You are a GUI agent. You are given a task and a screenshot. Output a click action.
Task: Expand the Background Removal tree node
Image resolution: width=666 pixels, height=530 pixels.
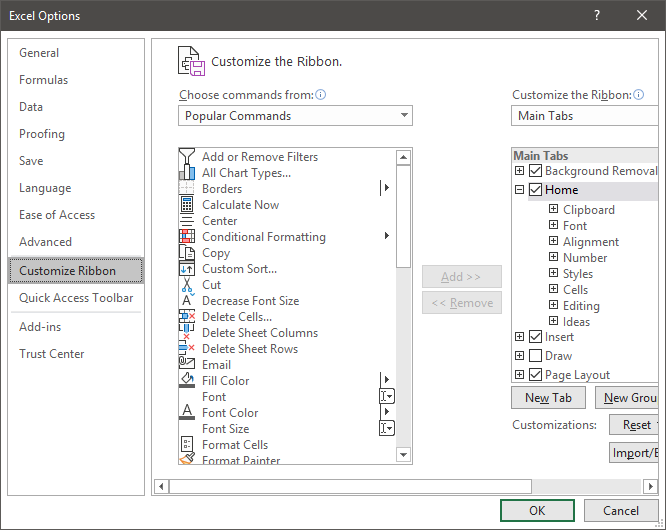coord(519,171)
